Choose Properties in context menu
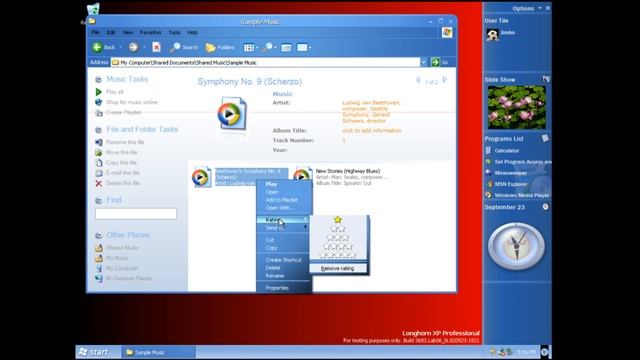The height and width of the screenshot is (360, 640). [277, 288]
